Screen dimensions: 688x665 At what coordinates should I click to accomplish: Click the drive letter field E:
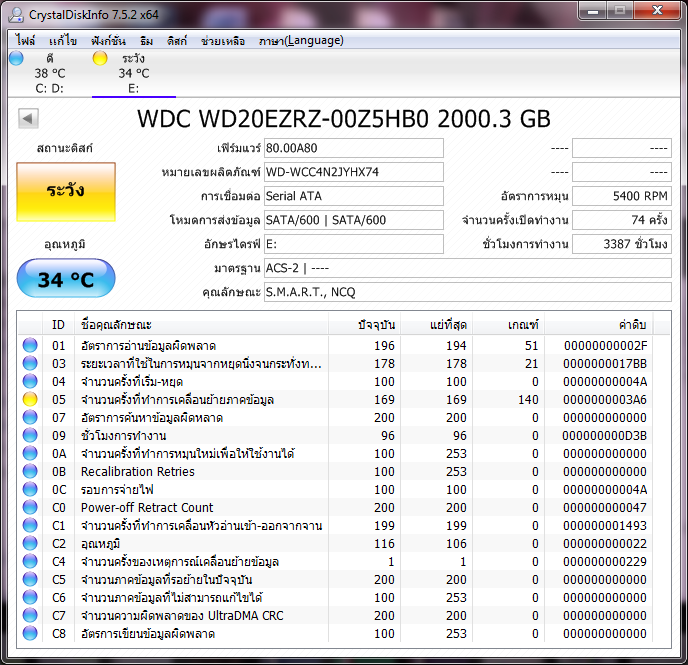click(x=354, y=244)
